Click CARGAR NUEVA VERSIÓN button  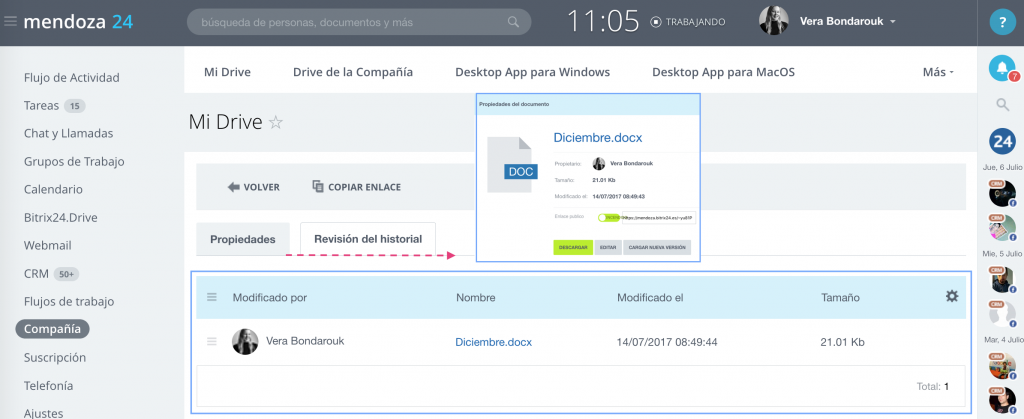pos(657,248)
